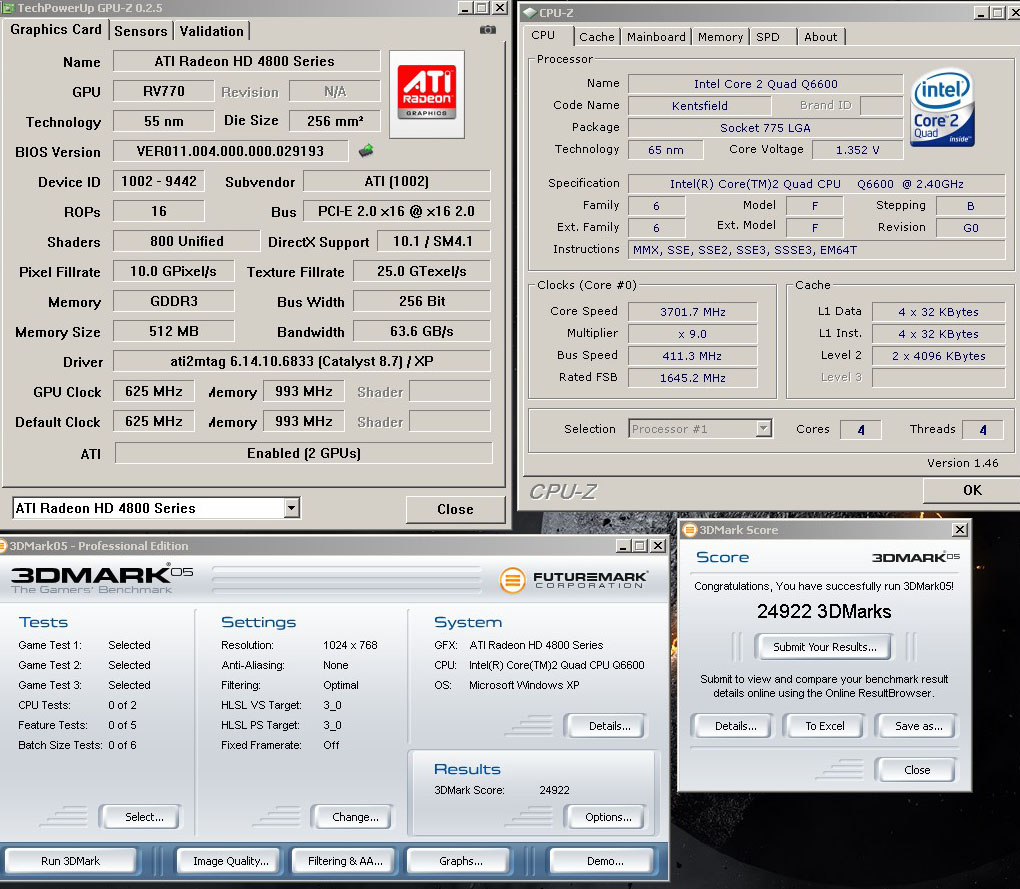Click the 3DMark Score window title icon
This screenshot has width=1020, height=889.
690,530
